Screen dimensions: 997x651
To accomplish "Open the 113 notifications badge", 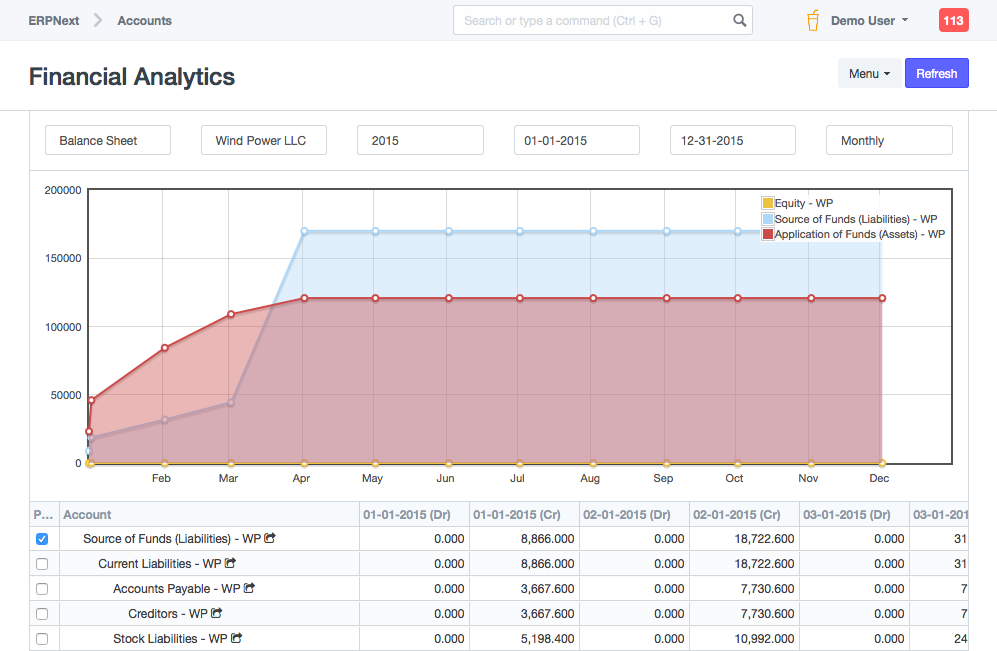I will (953, 20).
